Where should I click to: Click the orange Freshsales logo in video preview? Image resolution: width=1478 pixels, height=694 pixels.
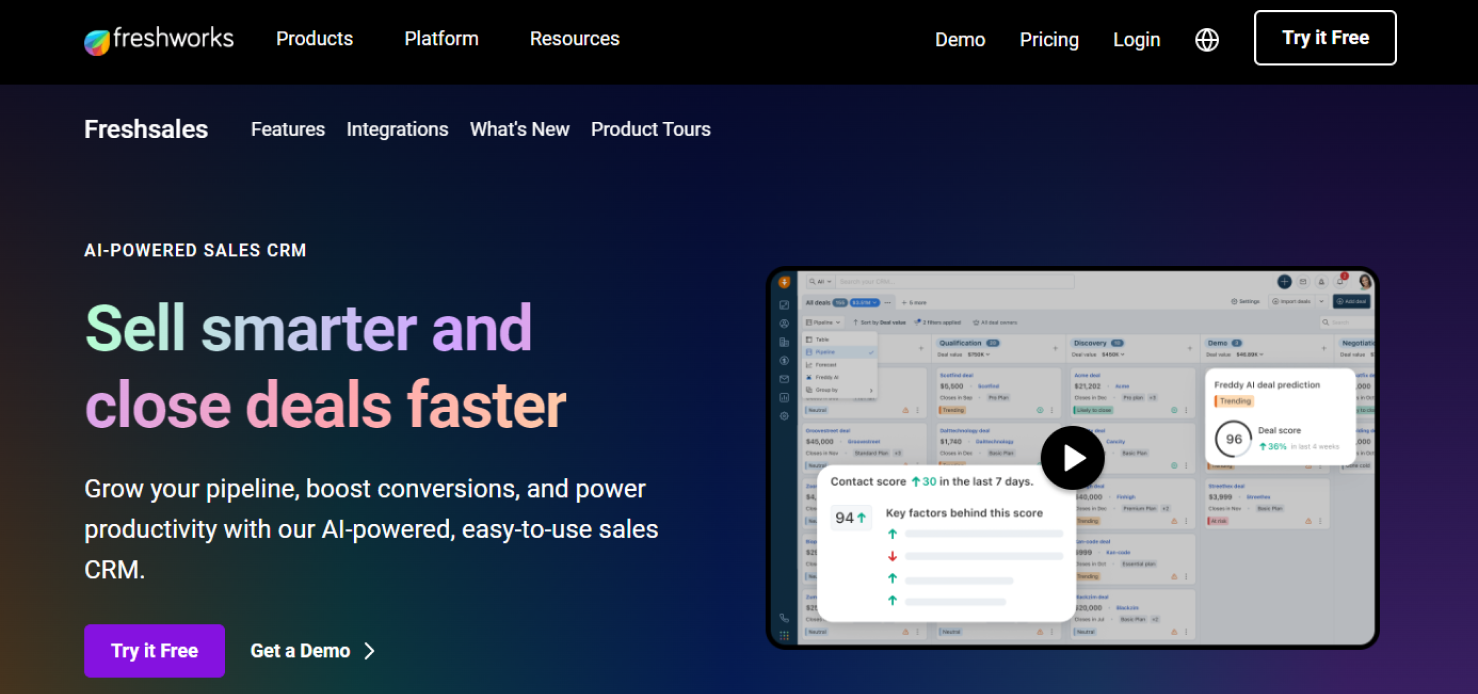tap(784, 282)
